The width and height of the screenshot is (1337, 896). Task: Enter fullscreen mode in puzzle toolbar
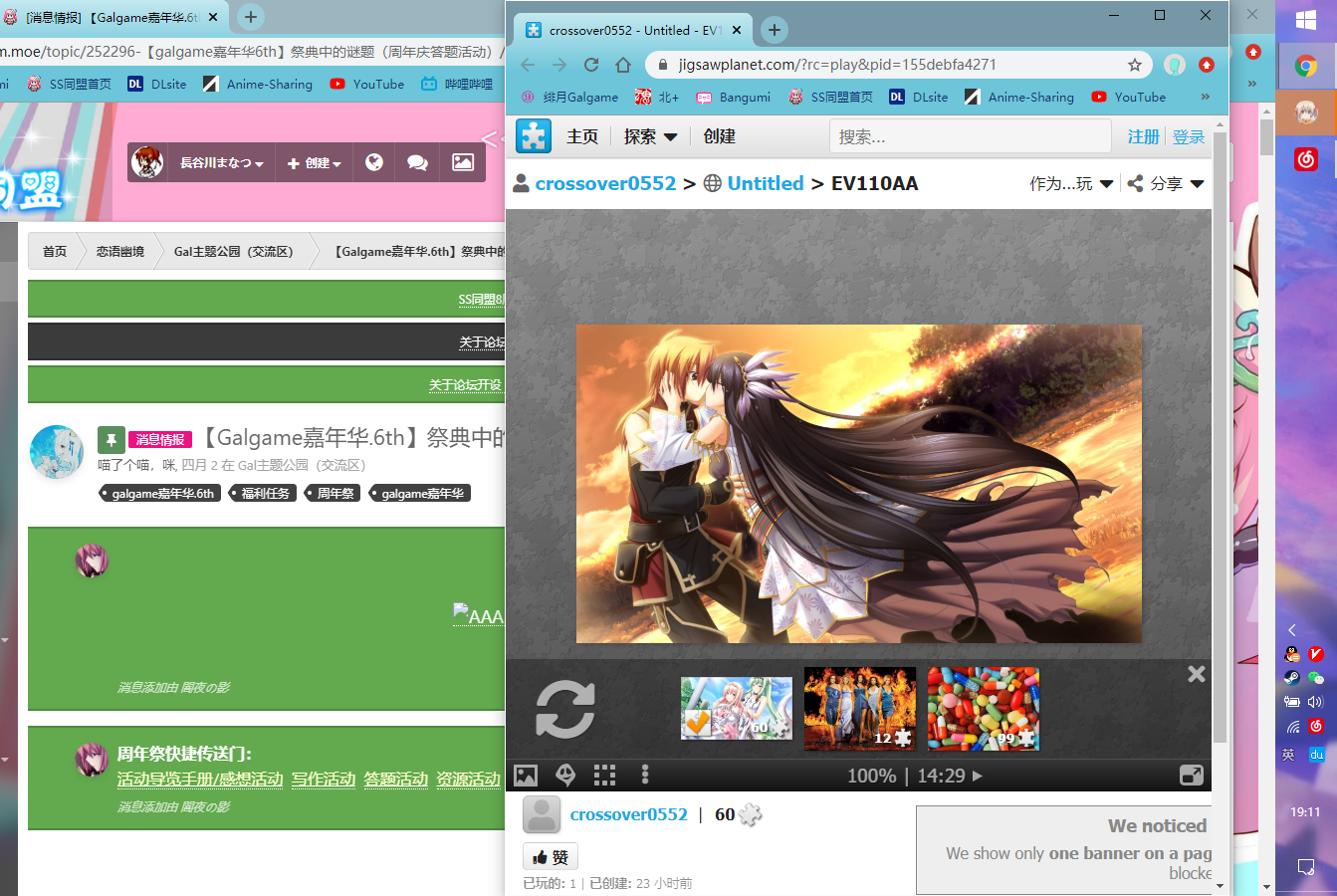click(x=1191, y=775)
